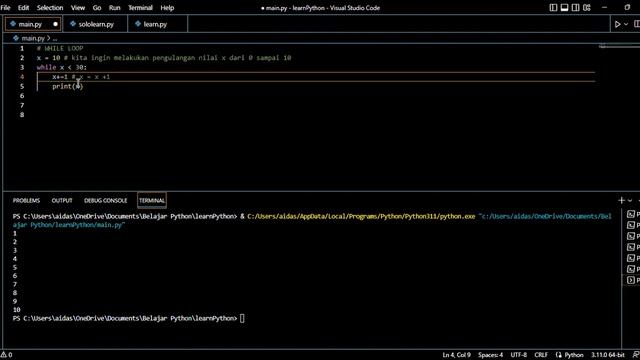Click terminal output line showing 3

pyautogui.click(x=15, y=250)
